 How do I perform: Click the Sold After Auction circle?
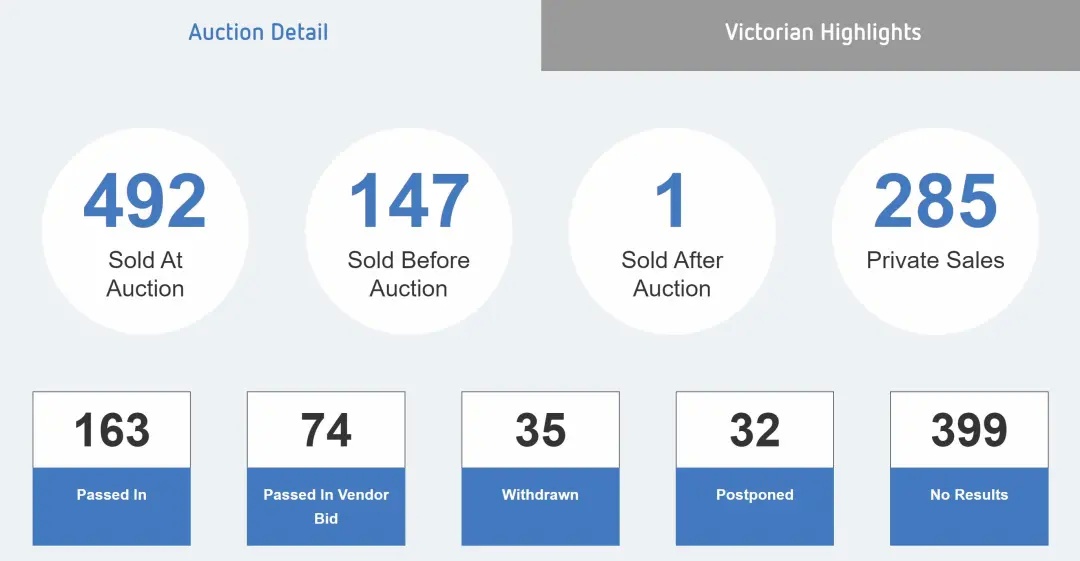point(672,232)
